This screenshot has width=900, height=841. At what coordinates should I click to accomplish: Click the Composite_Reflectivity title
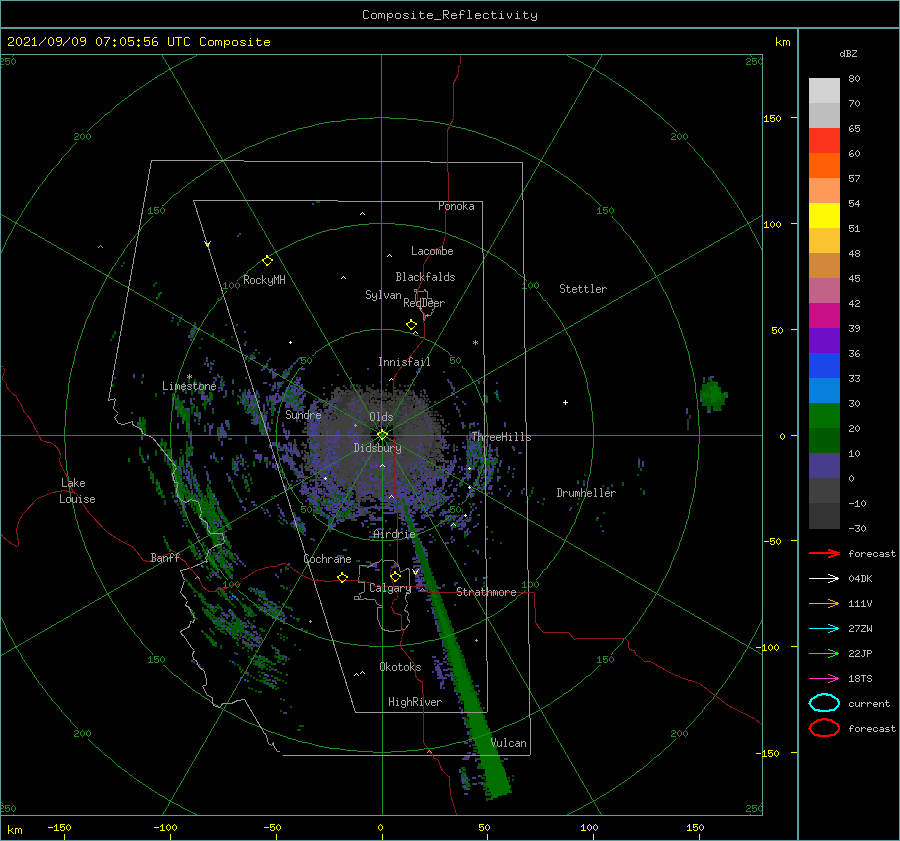click(x=450, y=15)
